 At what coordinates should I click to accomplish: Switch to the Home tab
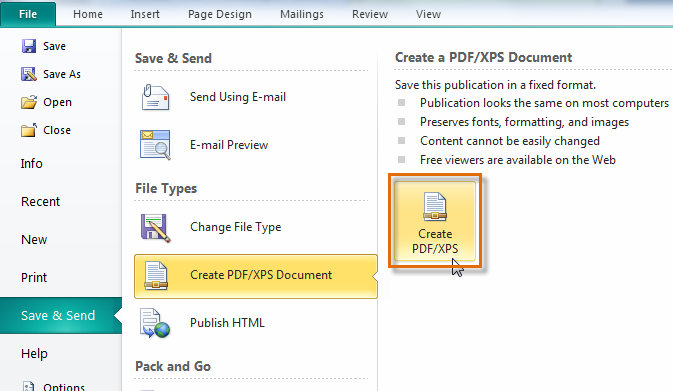click(88, 14)
